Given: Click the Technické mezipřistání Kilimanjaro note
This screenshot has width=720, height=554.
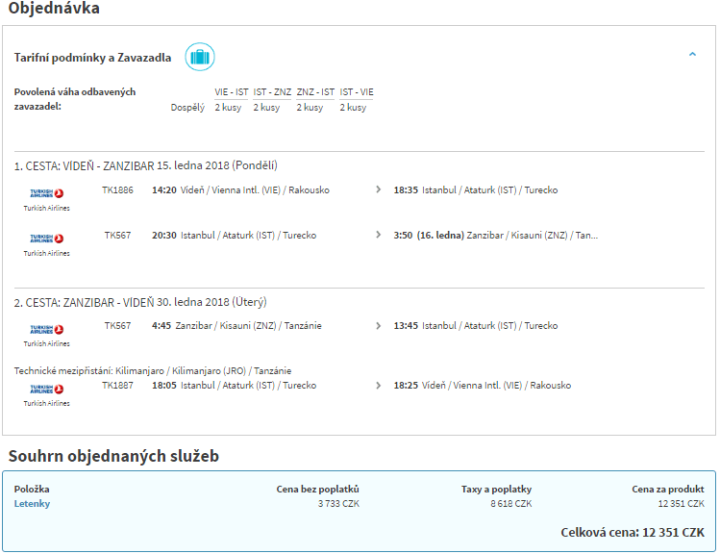Looking at the screenshot, I should [x=153, y=370].
